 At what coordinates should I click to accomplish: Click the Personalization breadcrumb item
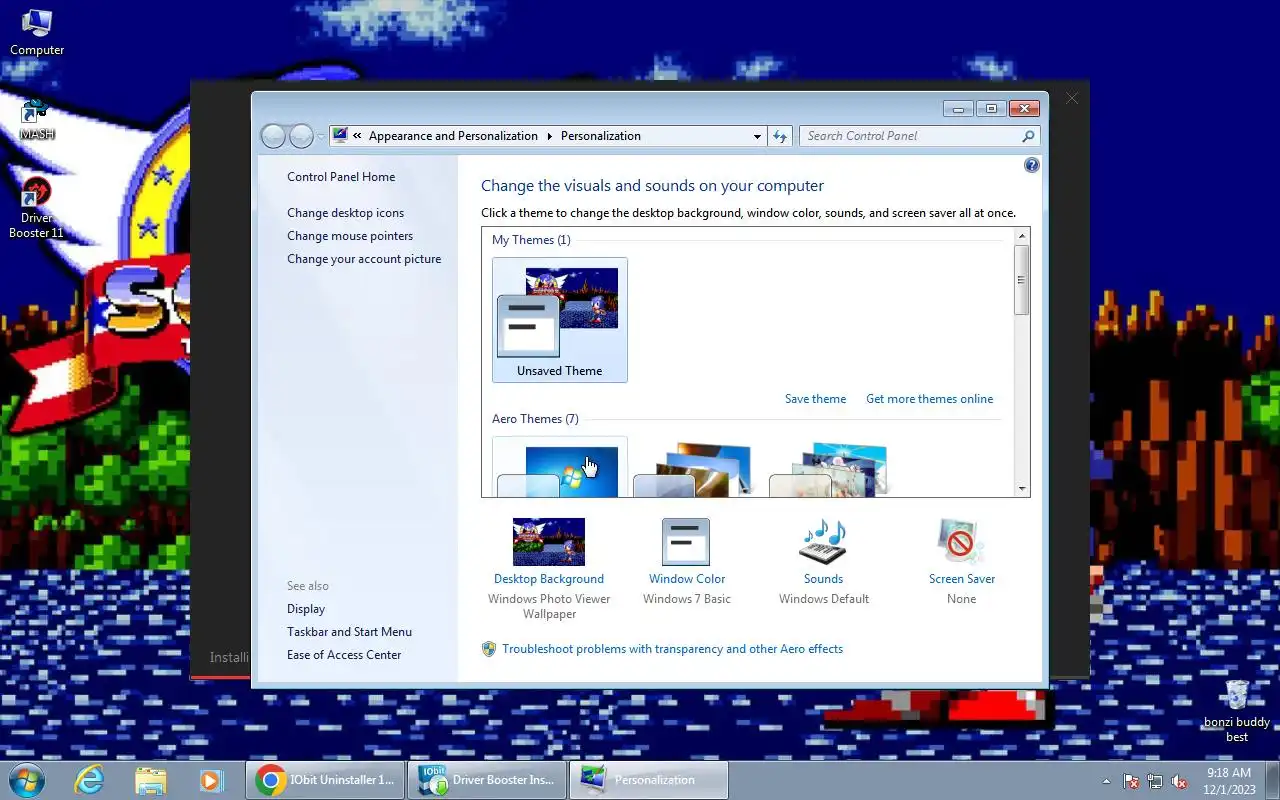[x=601, y=136]
